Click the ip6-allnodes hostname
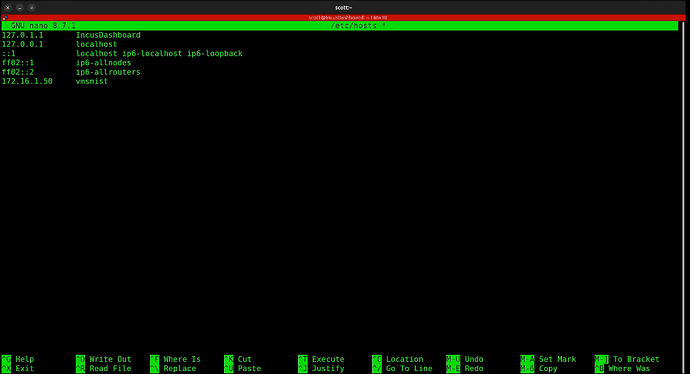 pyautogui.click(x=103, y=62)
